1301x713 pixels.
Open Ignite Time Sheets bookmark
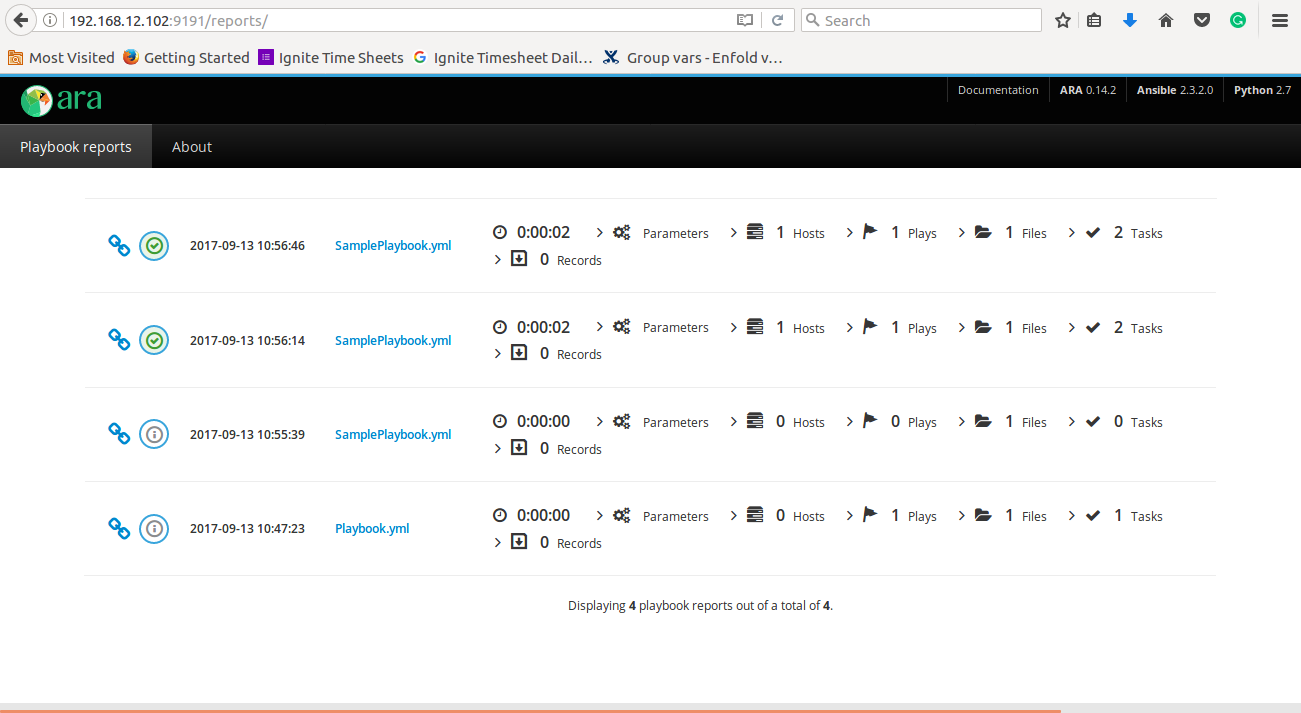(x=331, y=57)
